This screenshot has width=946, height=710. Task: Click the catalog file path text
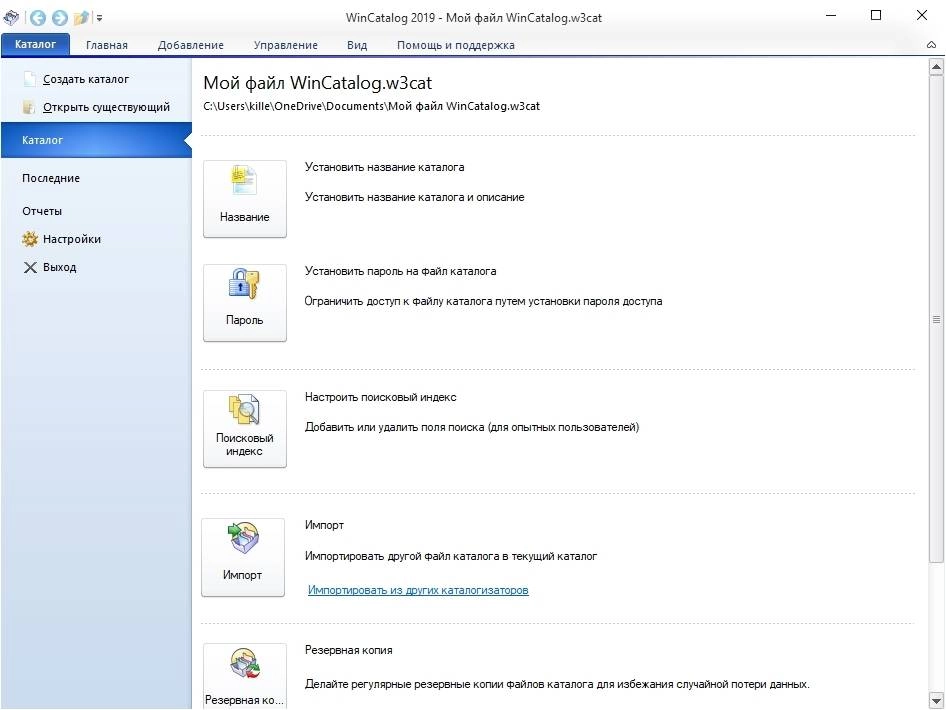tap(371, 106)
